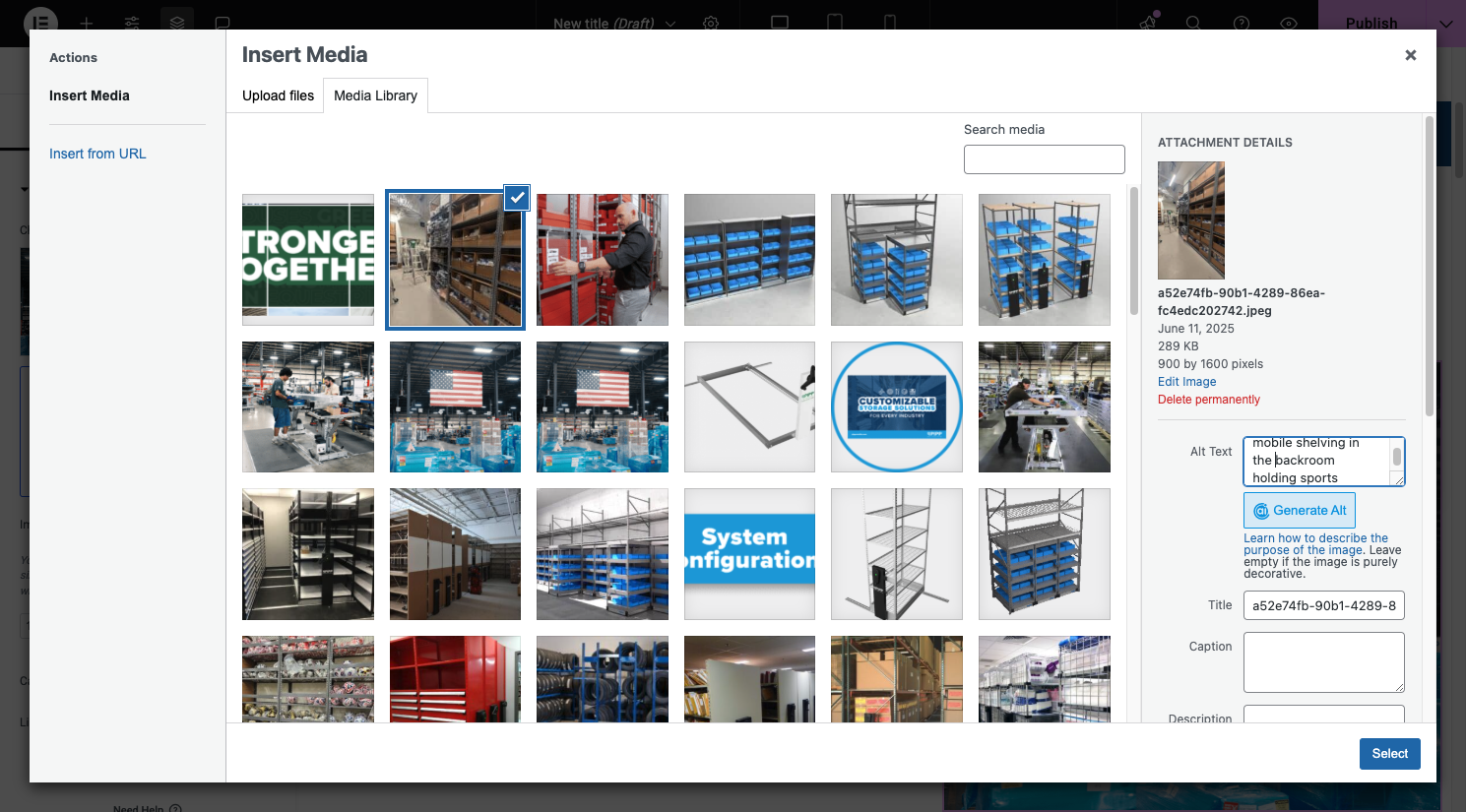
Task: Select the man reaching red shelving thumbnail
Action: click(x=603, y=260)
